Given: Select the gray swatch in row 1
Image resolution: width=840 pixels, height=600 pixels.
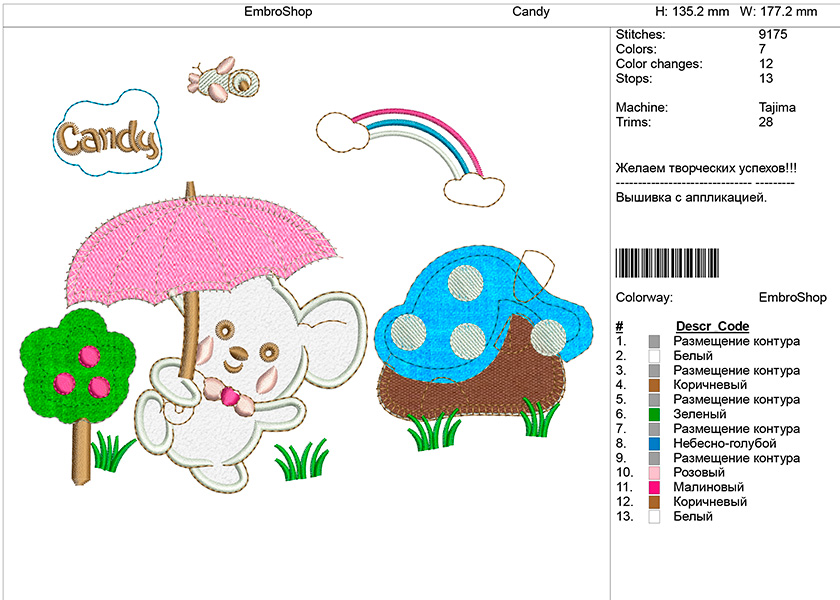Looking at the screenshot, I should coord(654,342).
